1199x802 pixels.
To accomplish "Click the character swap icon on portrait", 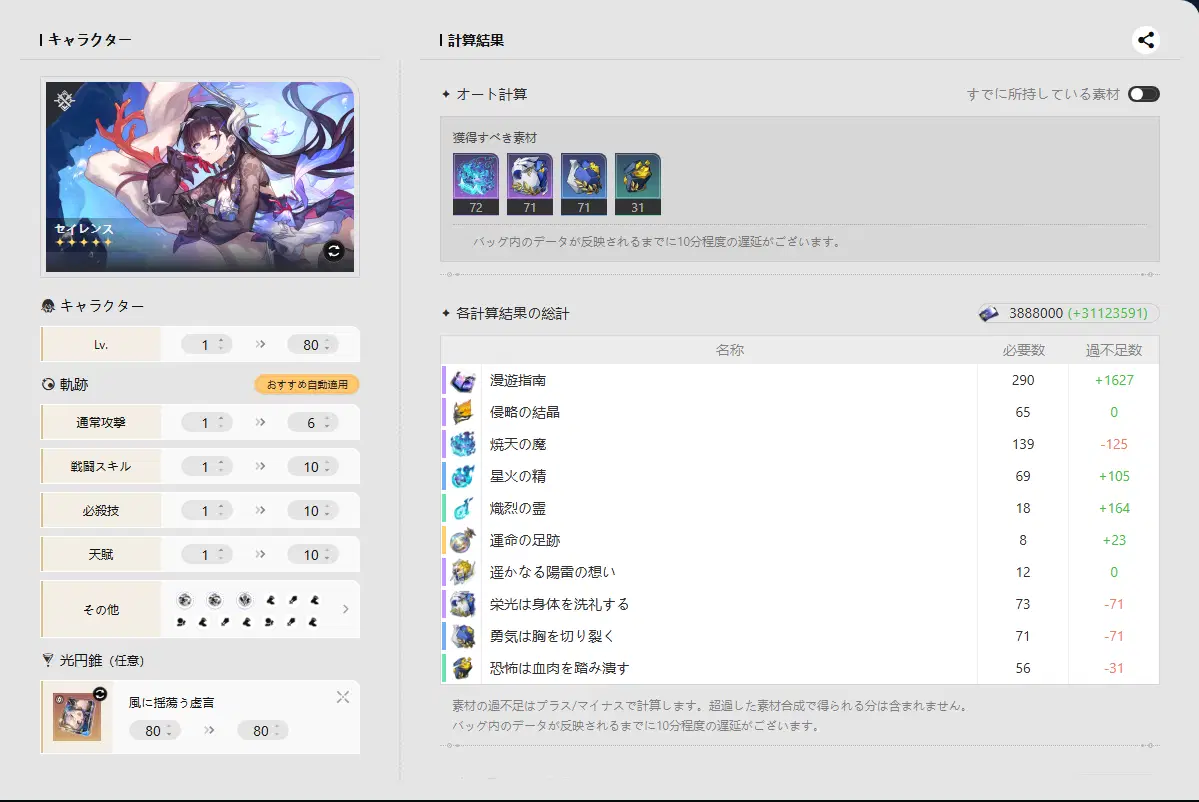I will point(334,251).
